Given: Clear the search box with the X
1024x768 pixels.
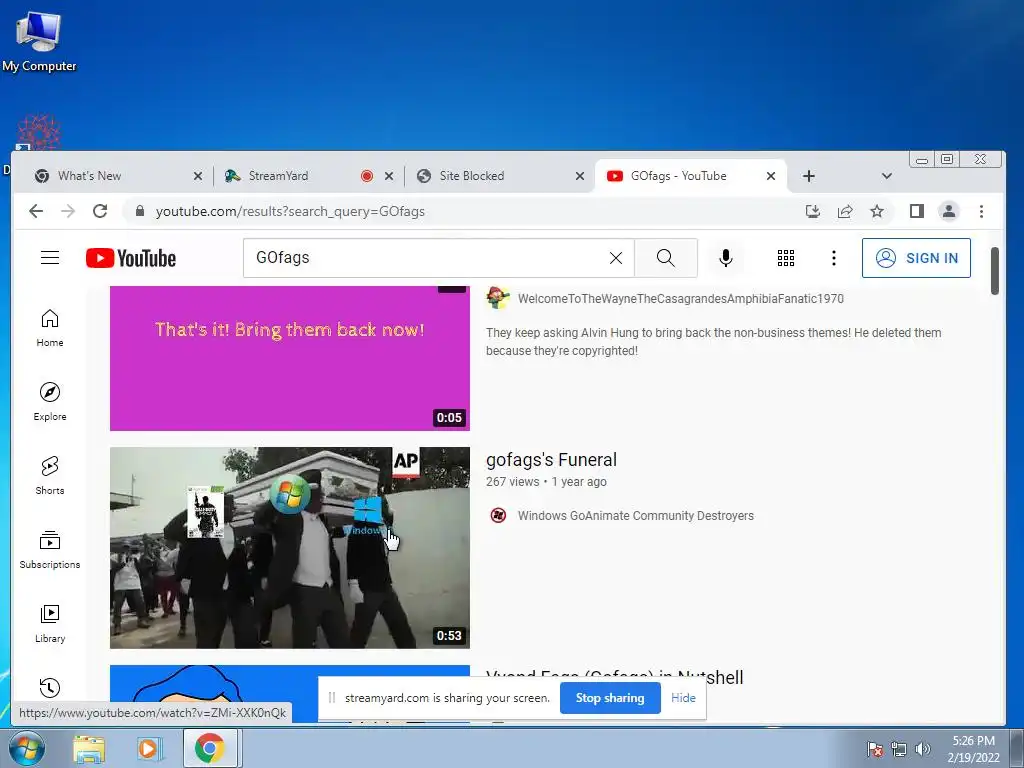Looking at the screenshot, I should click(615, 258).
